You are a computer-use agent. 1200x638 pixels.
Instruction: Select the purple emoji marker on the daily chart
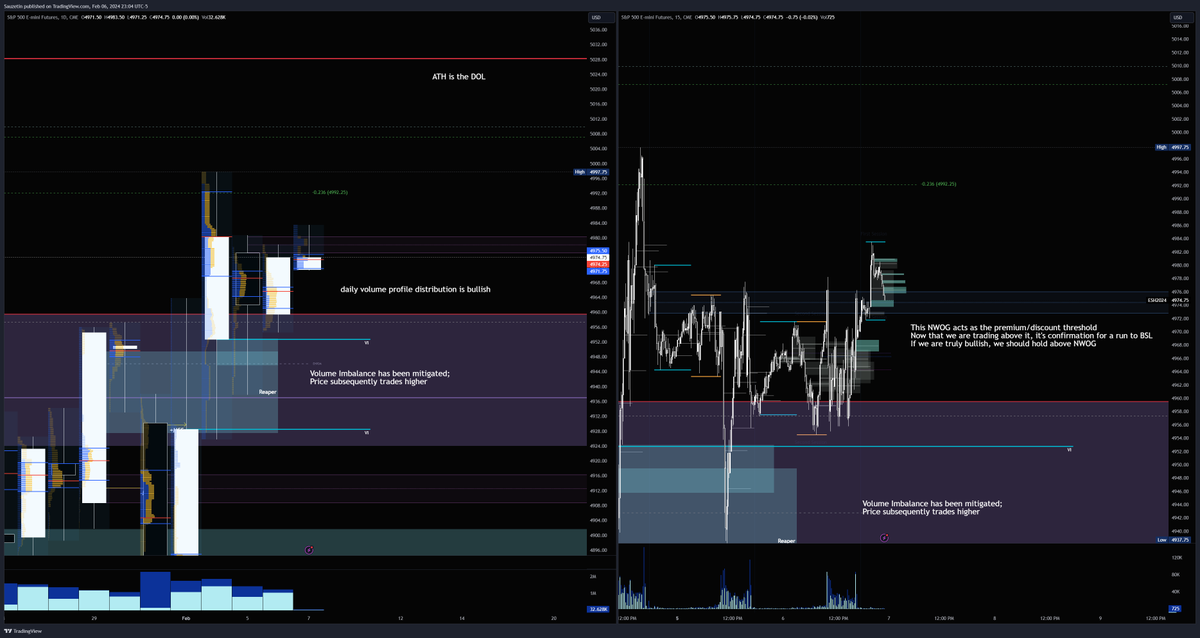tap(310, 550)
